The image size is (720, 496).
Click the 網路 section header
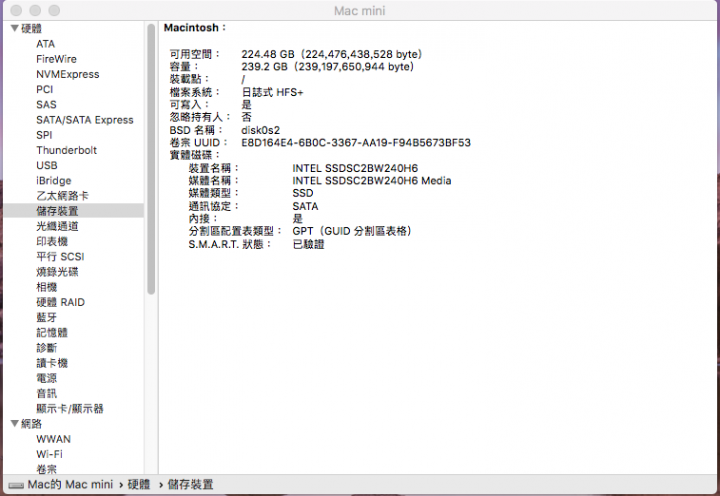pyautogui.click(x=32, y=423)
